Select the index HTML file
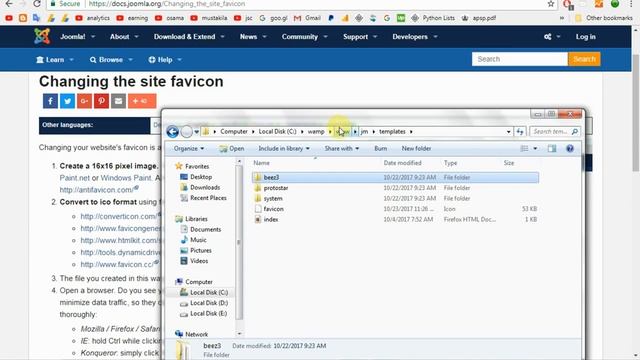Image resolution: width=640 pixels, height=360 pixels. click(271, 219)
